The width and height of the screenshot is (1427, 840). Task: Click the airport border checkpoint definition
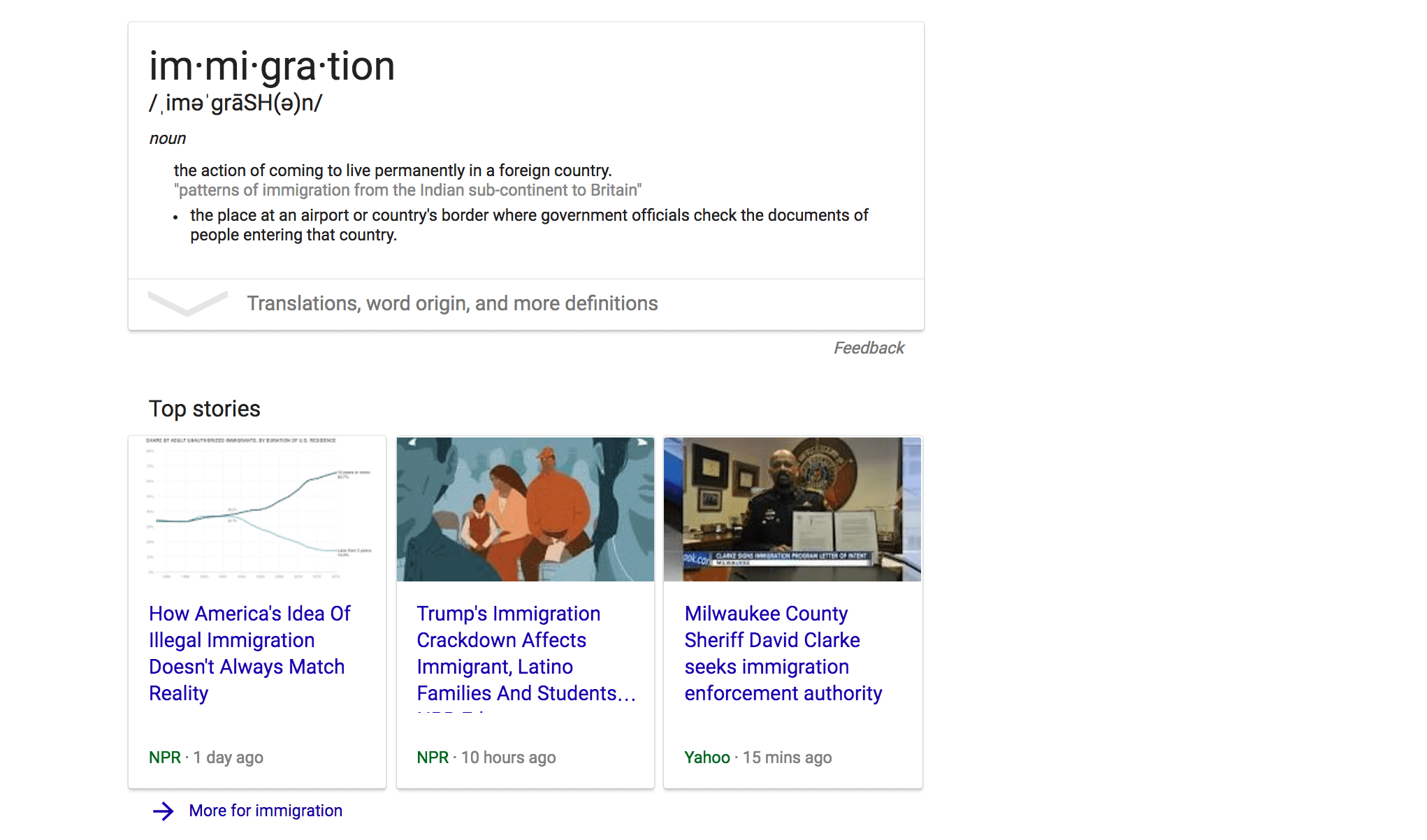[529, 225]
